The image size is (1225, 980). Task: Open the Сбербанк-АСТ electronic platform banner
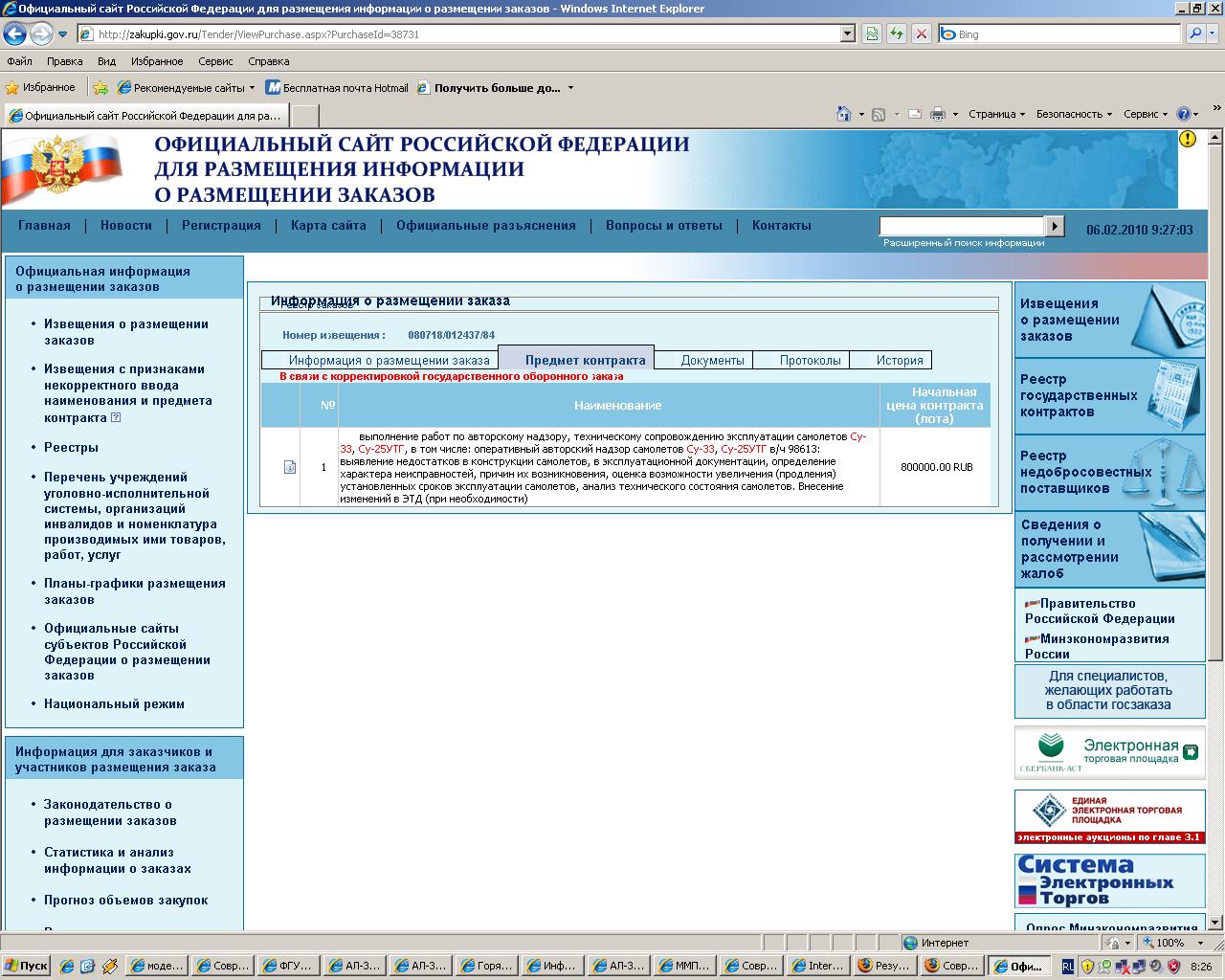(1109, 753)
